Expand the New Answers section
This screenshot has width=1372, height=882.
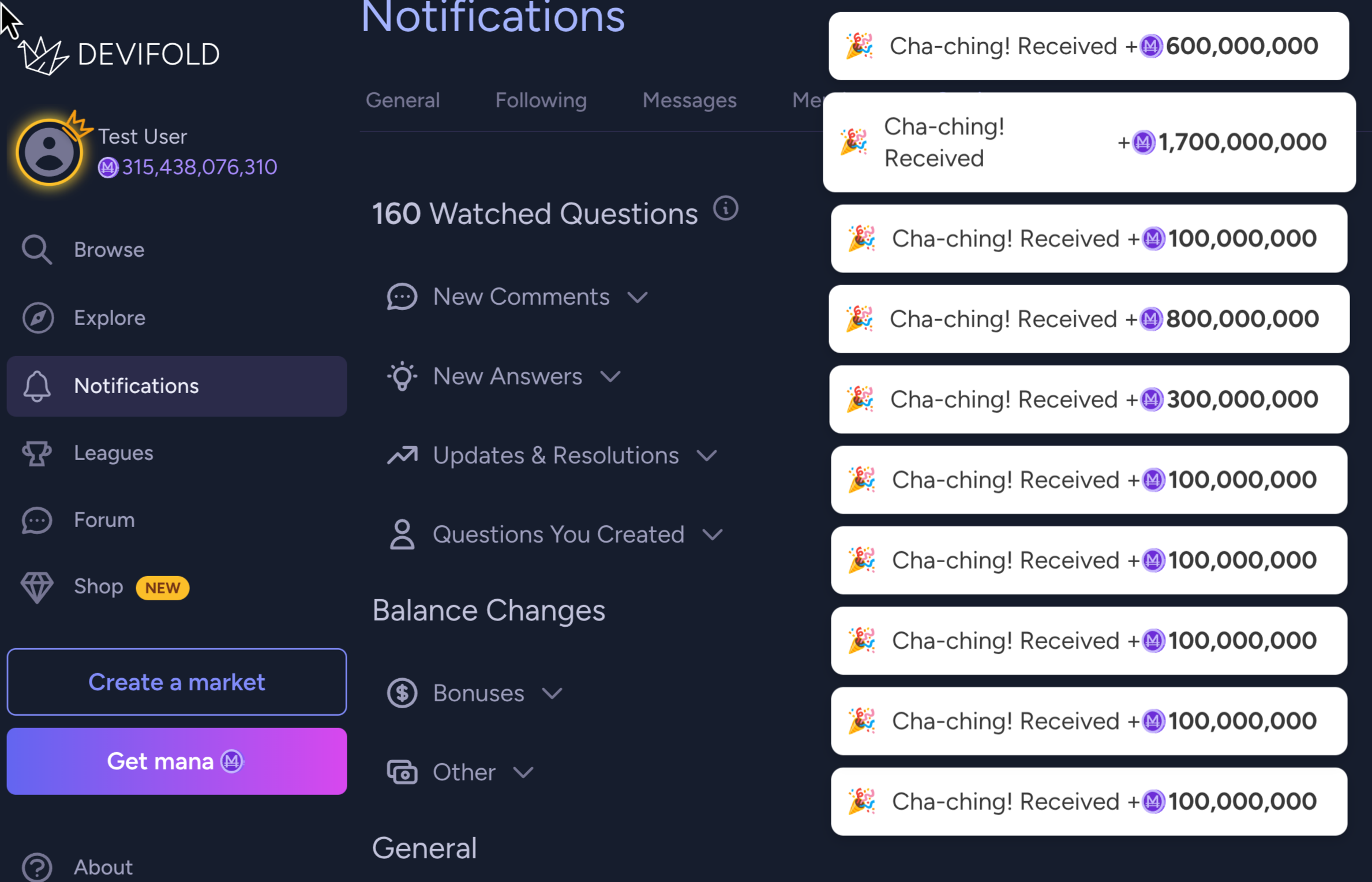tap(610, 377)
